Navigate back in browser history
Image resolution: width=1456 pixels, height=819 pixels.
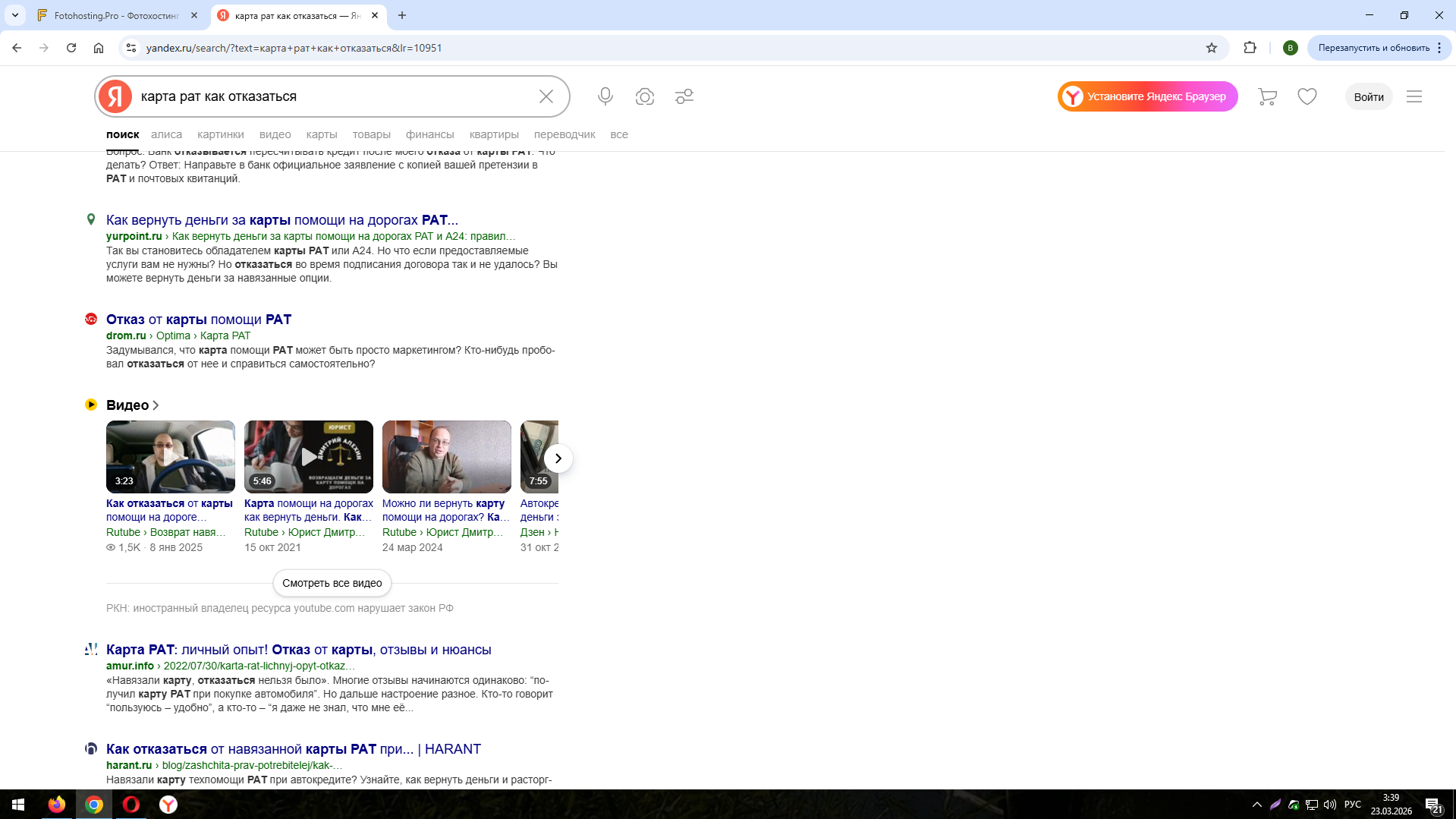tap(17, 48)
